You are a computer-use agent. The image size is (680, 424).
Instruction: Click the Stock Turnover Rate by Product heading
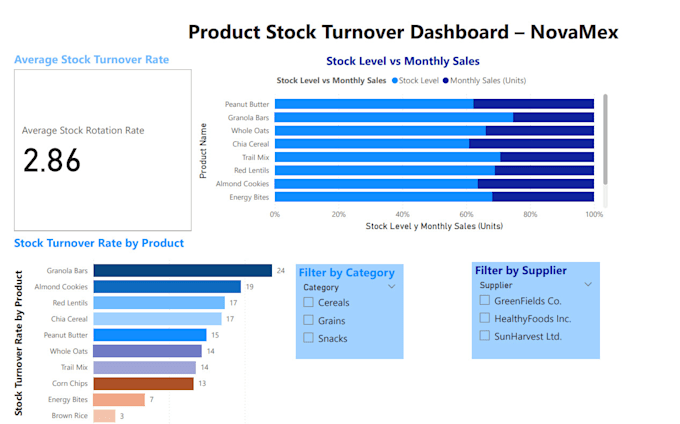pyautogui.click(x=99, y=243)
